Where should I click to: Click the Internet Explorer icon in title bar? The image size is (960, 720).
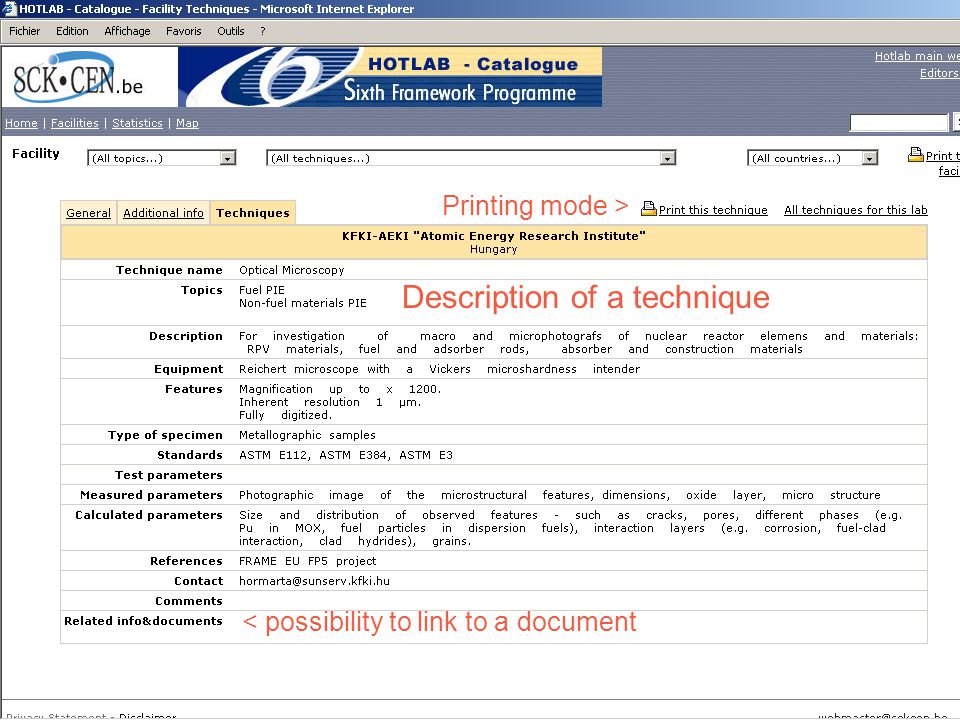tap(9, 9)
